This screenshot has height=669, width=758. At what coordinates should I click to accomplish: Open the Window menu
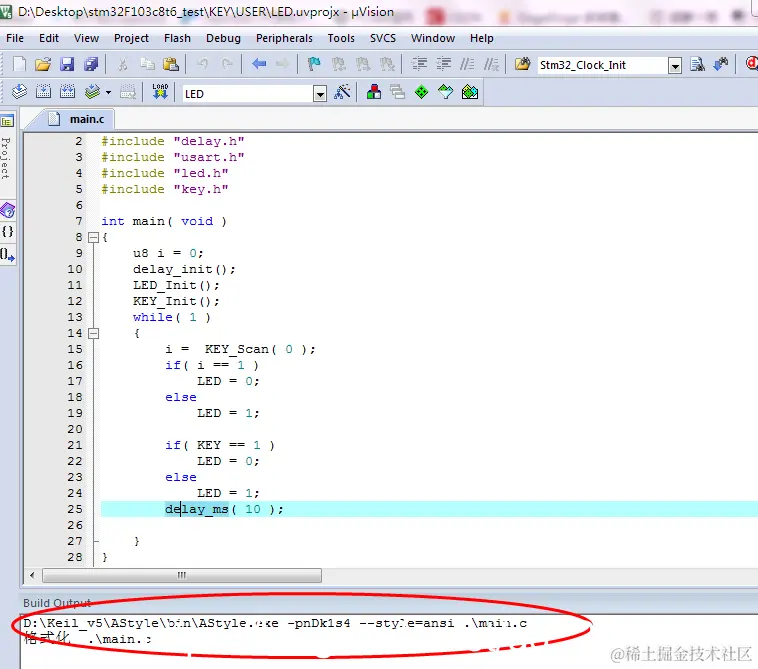point(433,38)
